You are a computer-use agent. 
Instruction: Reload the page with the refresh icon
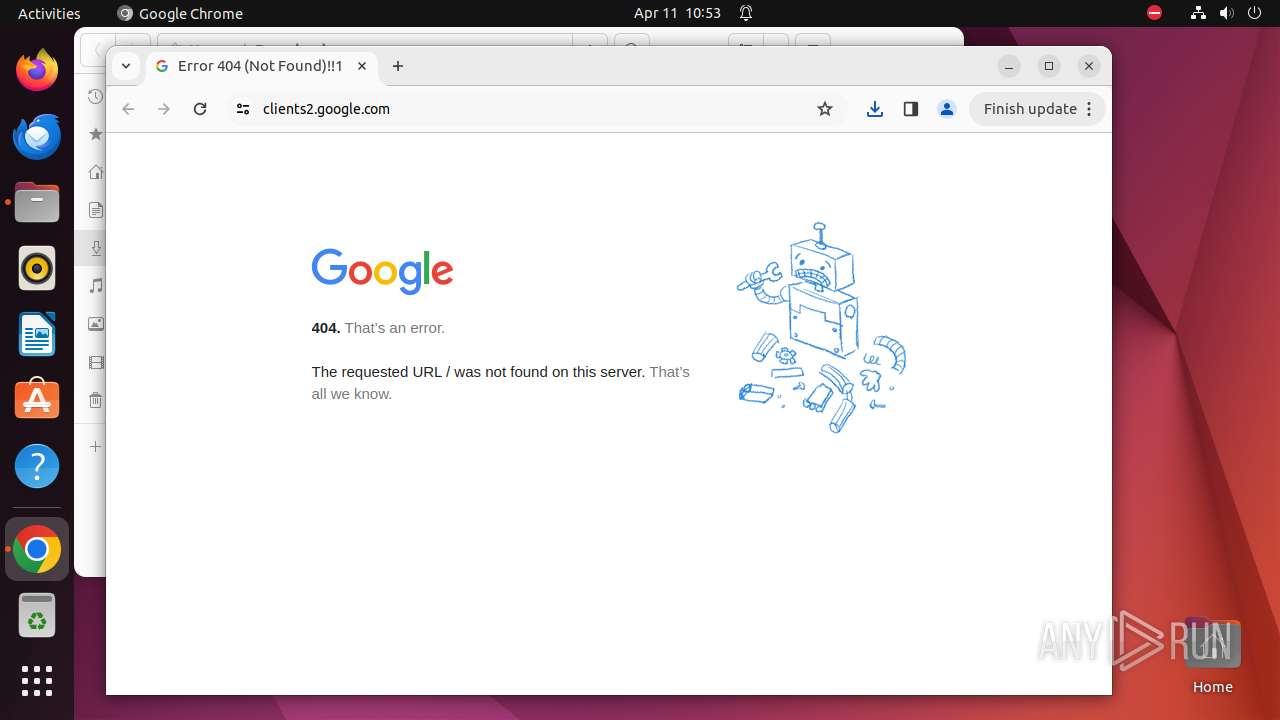pos(200,109)
